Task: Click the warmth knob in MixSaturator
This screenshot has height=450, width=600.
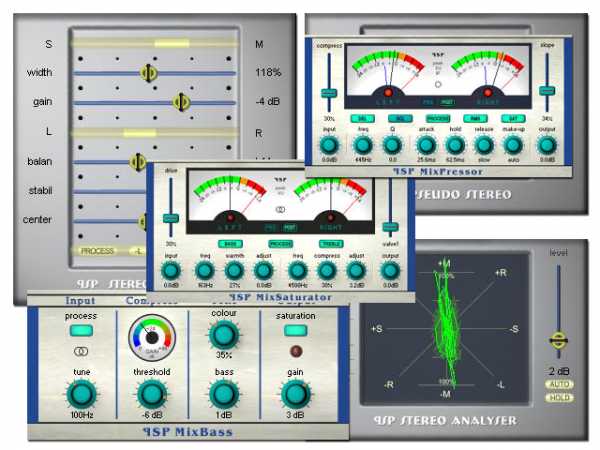Action: tap(234, 271)
